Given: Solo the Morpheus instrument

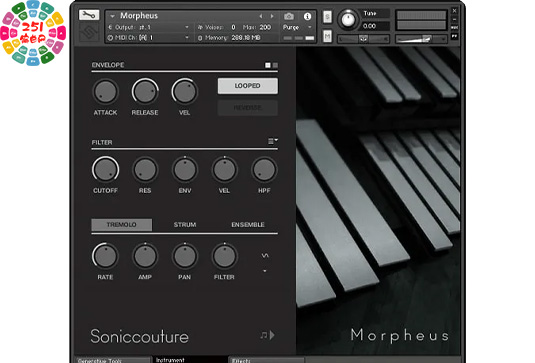Looking at the screenshot, I should pyautogui.click(x=327, y=16).
